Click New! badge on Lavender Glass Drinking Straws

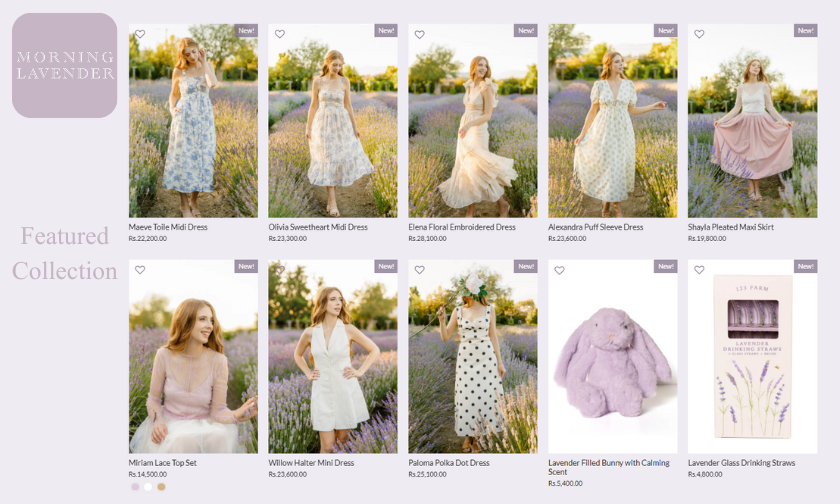(x=805, y=266)
